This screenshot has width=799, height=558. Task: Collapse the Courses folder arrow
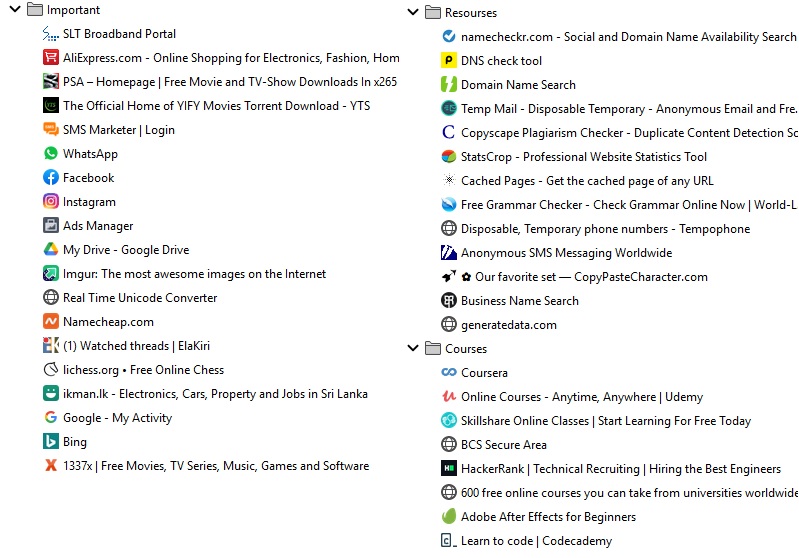point(413,348)
